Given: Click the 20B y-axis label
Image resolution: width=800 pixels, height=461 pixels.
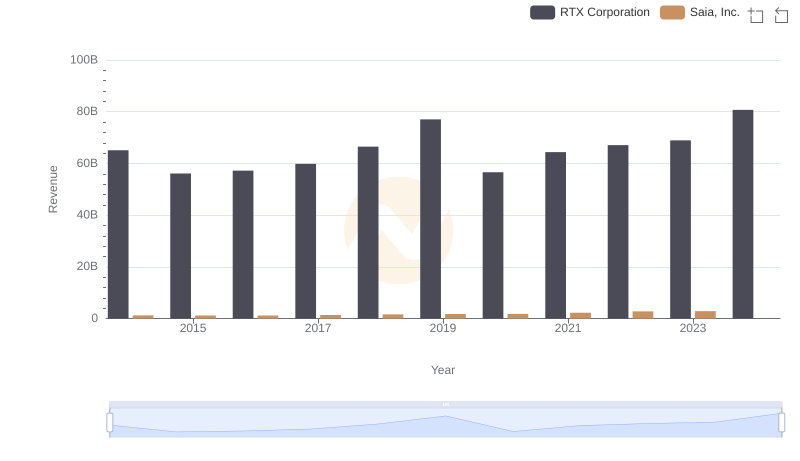Looking at the screenshot, I should tap(87, 266).
